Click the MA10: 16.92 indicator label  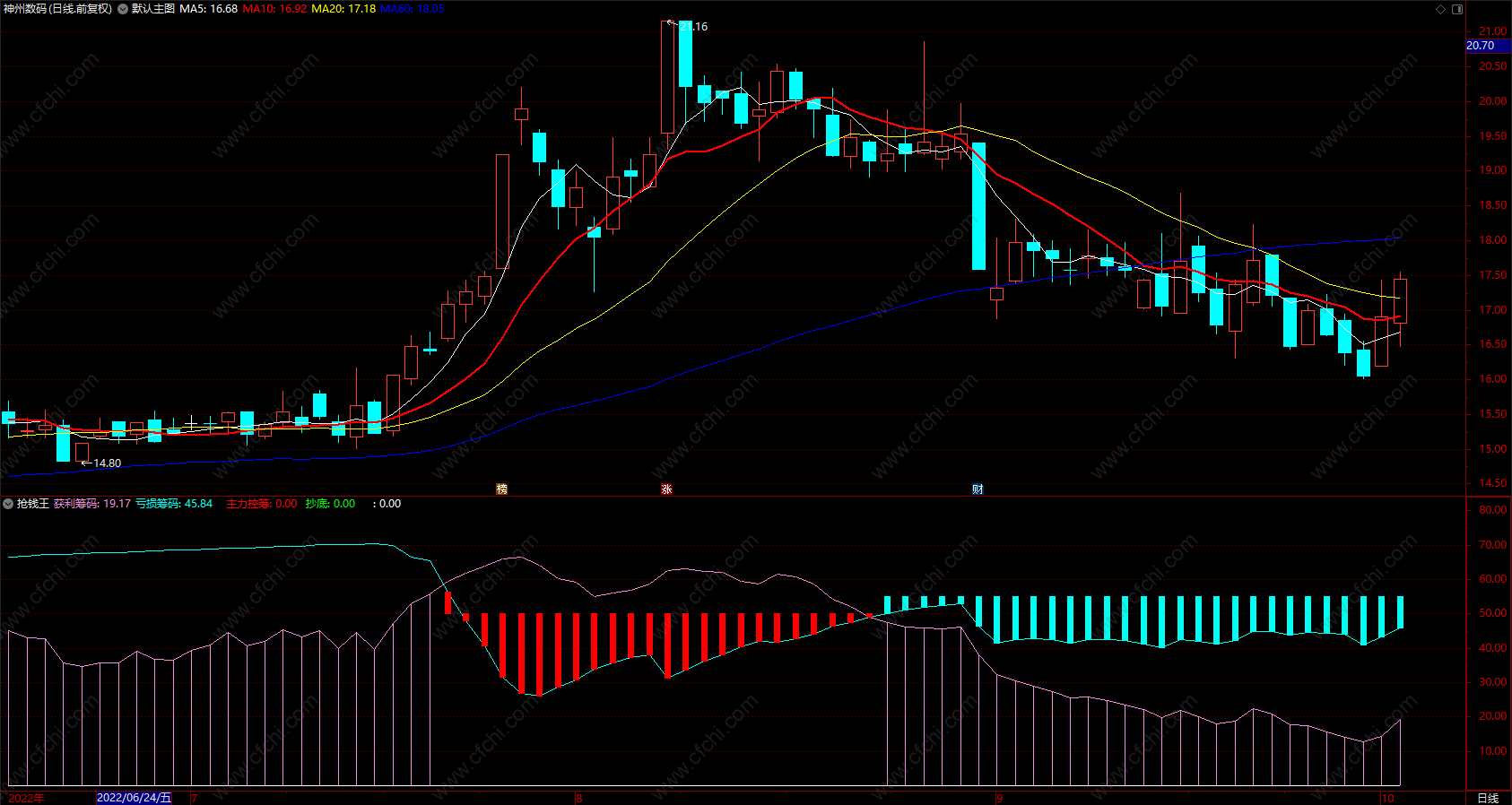tap(274, 9)
